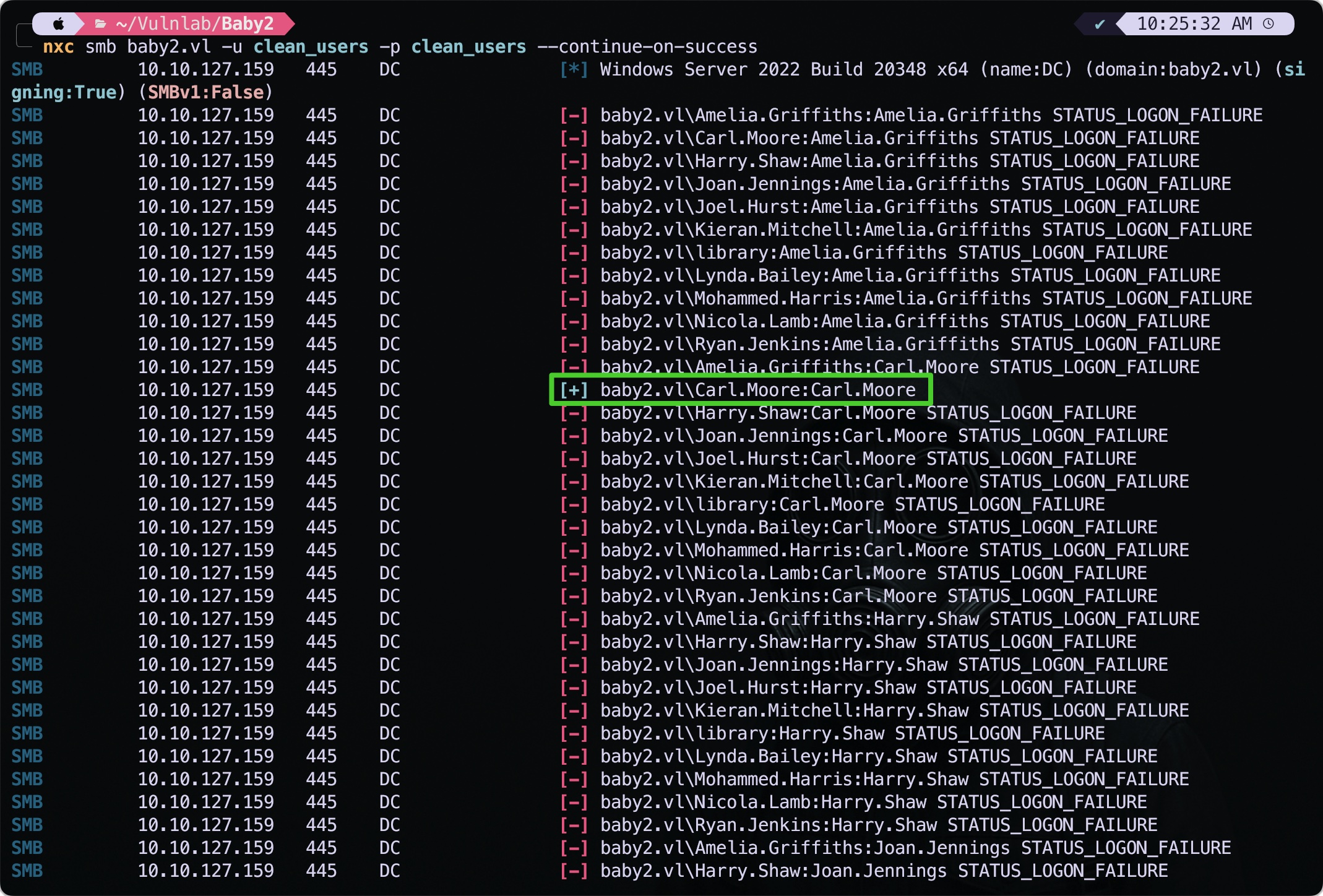Click the --continue-on-success flag
The image size is (1323, 896).
647,47
